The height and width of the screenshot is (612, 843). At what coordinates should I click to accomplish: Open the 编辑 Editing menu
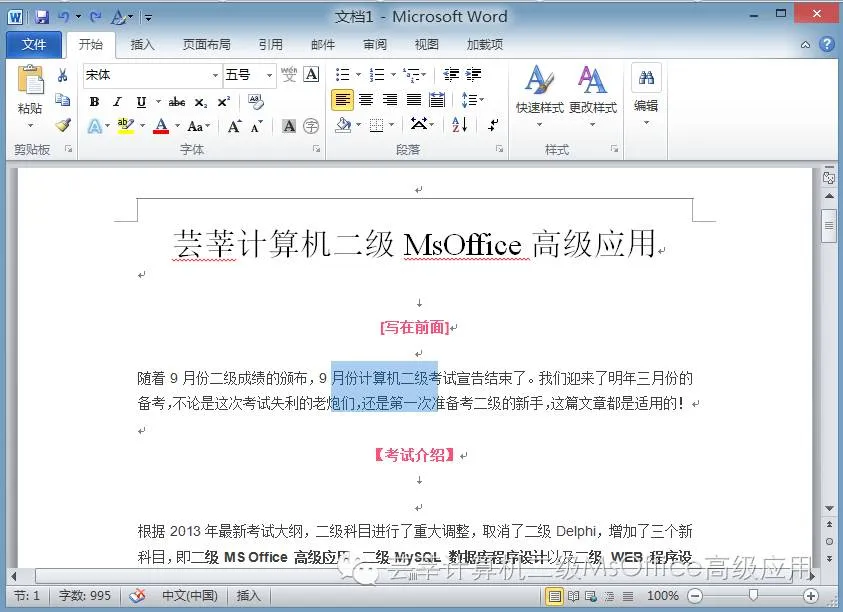(646, 96)
